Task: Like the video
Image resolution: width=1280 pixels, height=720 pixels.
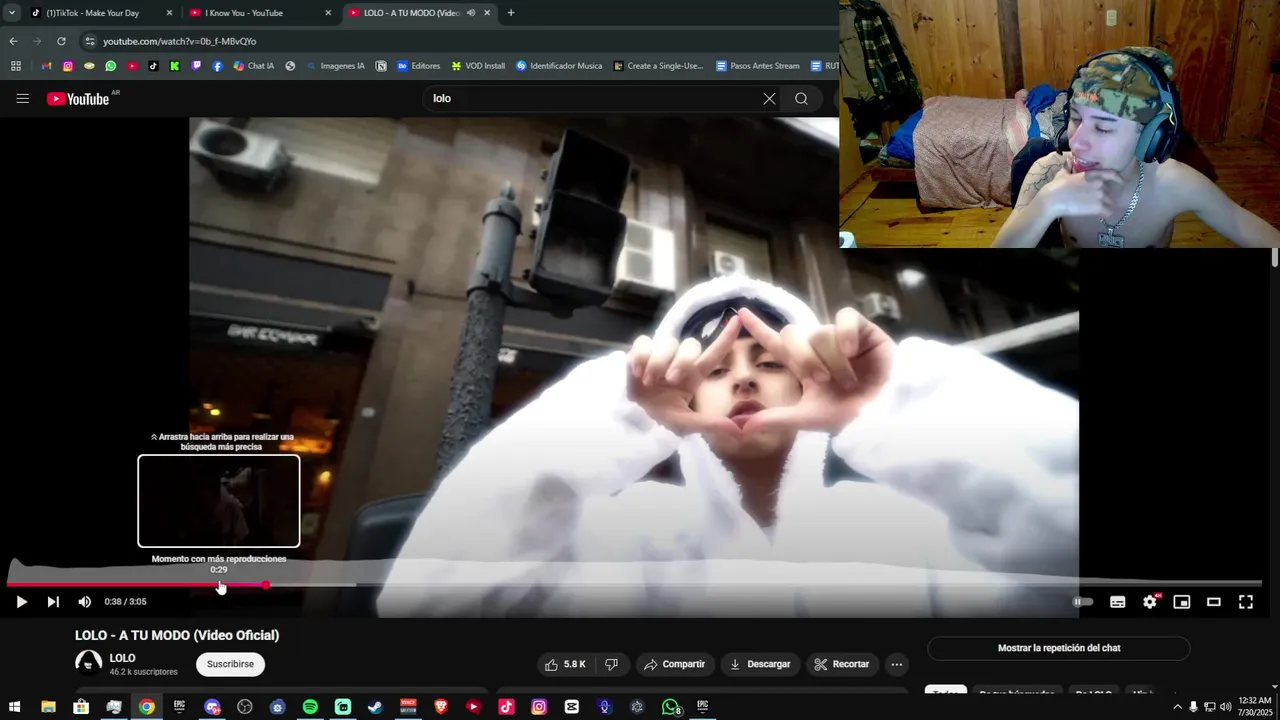Action: tap(565, 664)
